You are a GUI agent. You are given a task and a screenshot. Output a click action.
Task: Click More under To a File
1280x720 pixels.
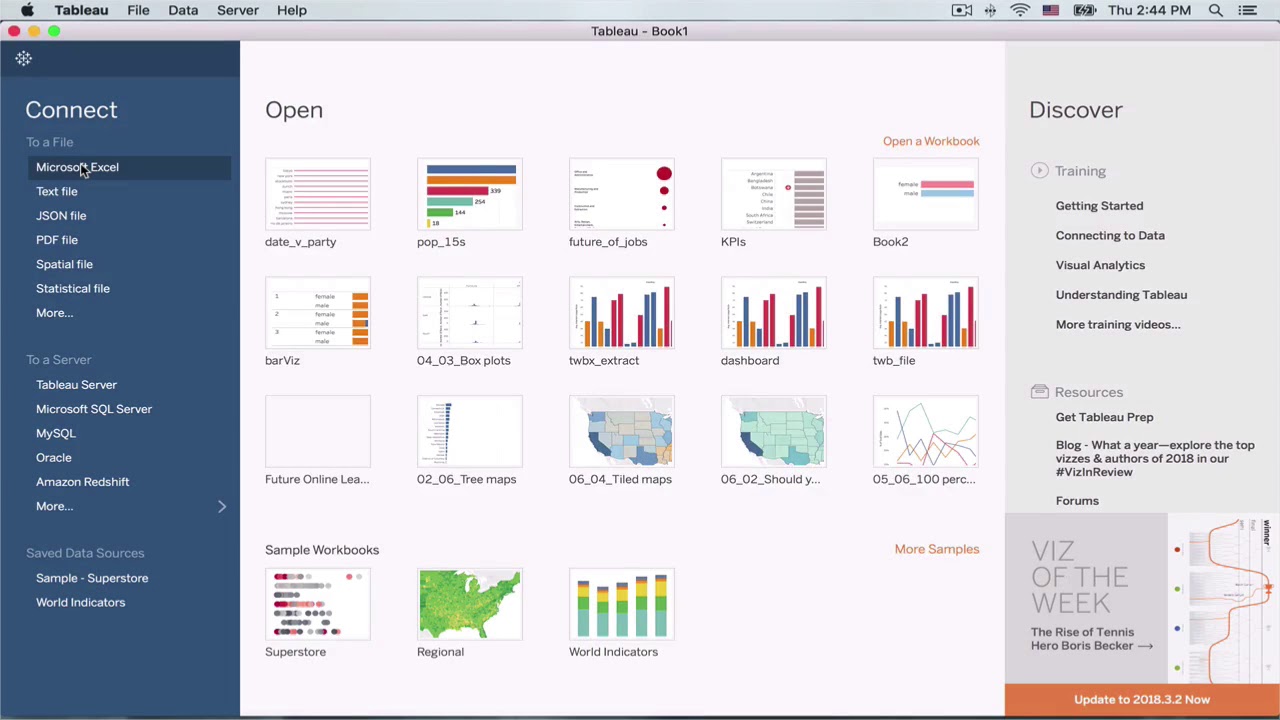click(54, 313)
